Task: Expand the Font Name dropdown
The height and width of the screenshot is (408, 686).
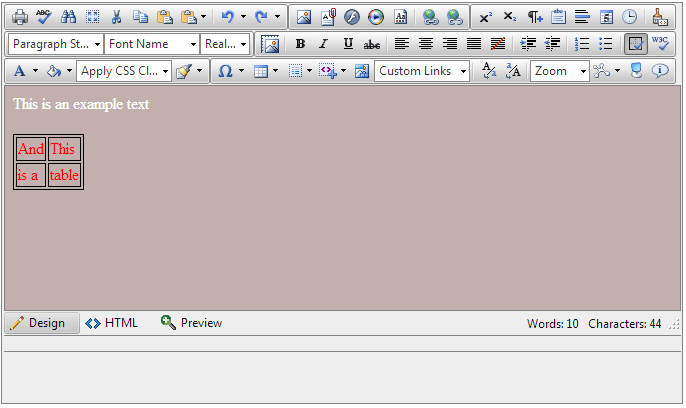Action: (152, 44)
